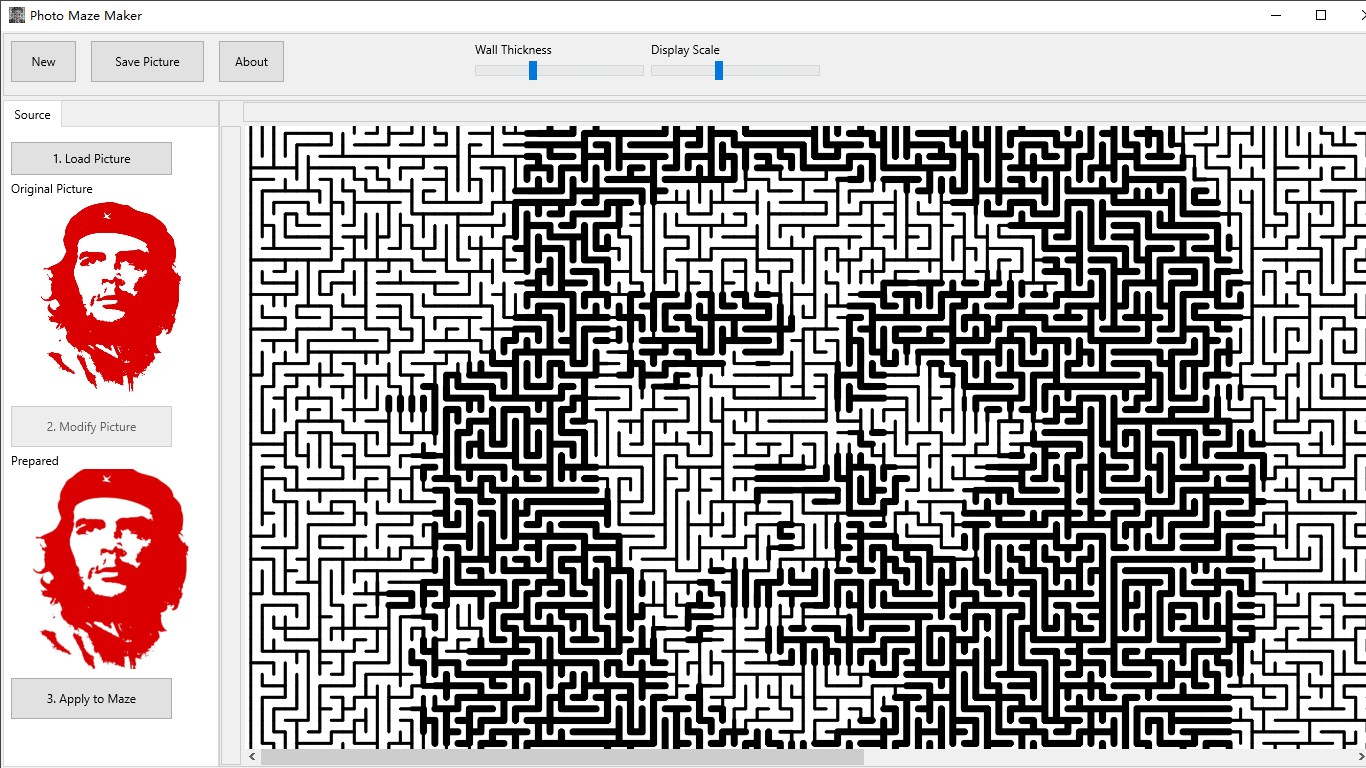Click the Prepared picture thumbnail
Viewport: 1366px width, 768px height.
[110, 567]
